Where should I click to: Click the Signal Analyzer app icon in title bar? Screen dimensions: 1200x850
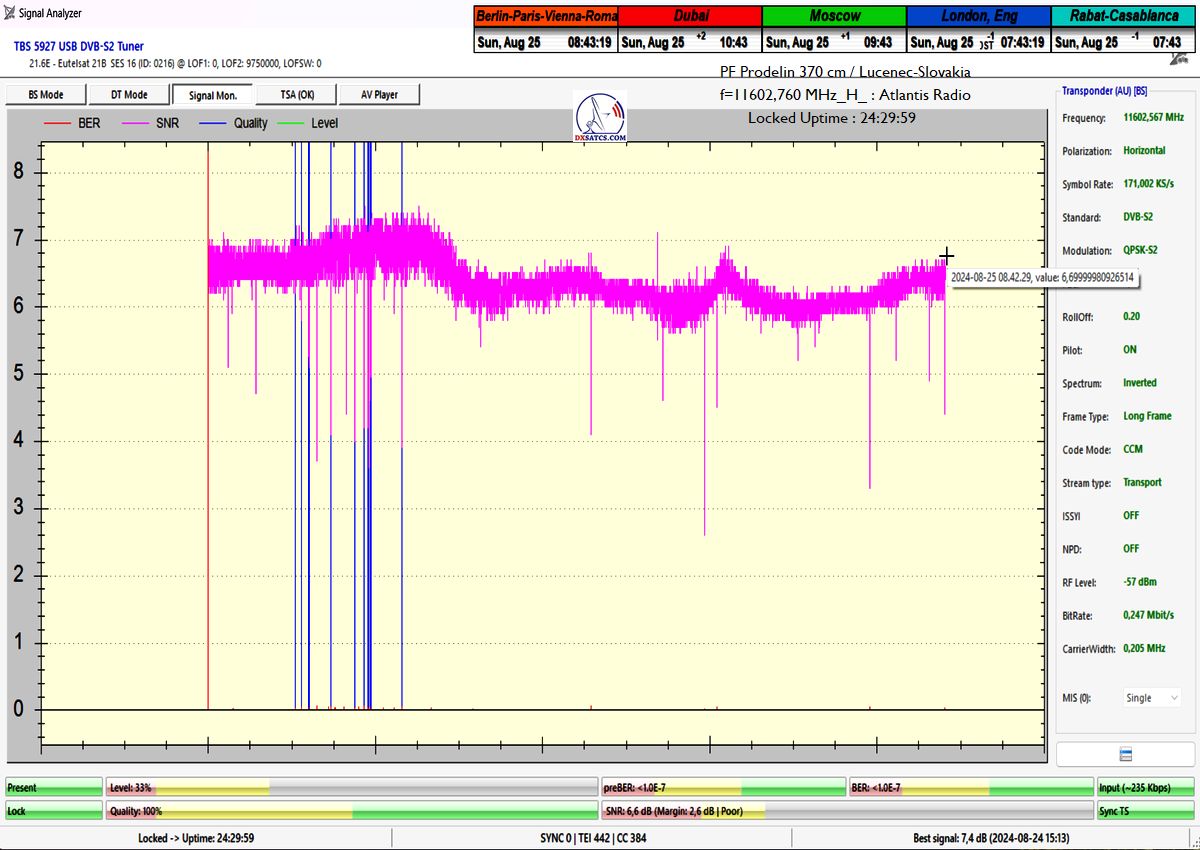pyautogui.click(x=10, y=13)
